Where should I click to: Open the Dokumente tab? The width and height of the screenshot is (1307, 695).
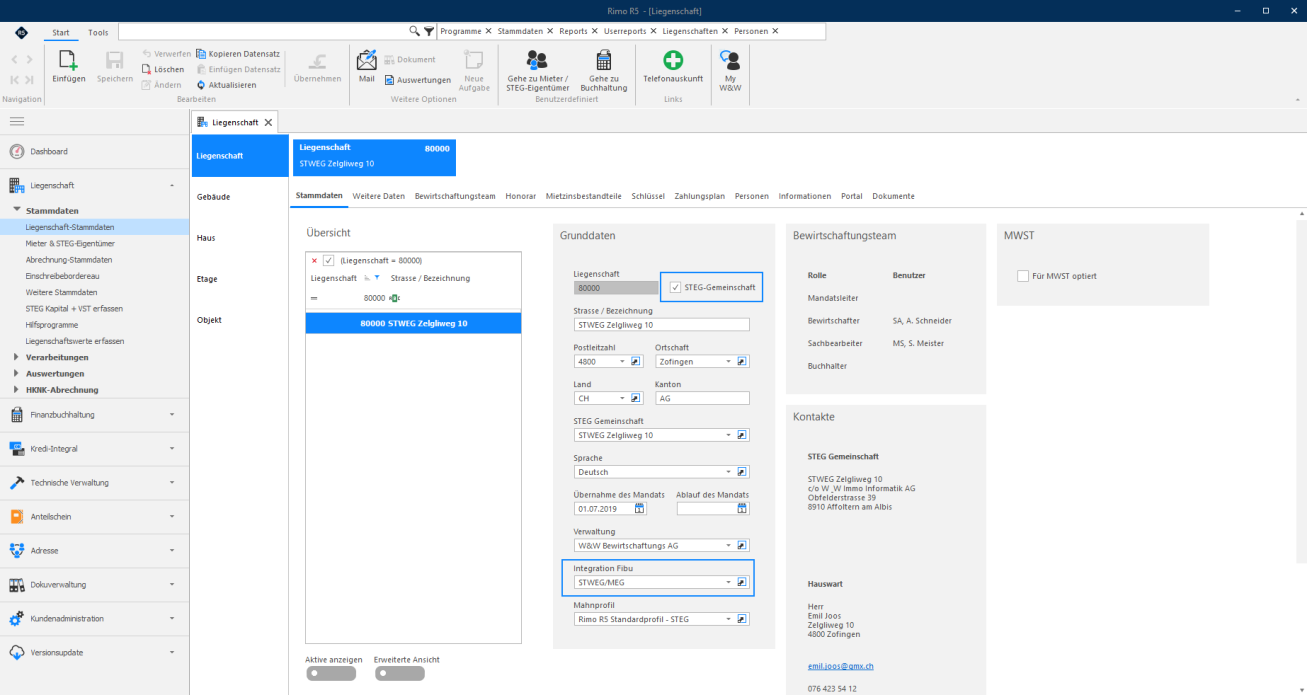893,196
